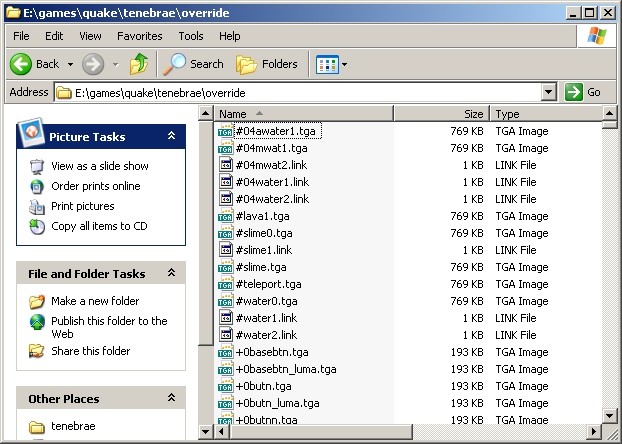
Task: Click View as a slide show link
Action: pyautogui.click(x=99, y=166)
